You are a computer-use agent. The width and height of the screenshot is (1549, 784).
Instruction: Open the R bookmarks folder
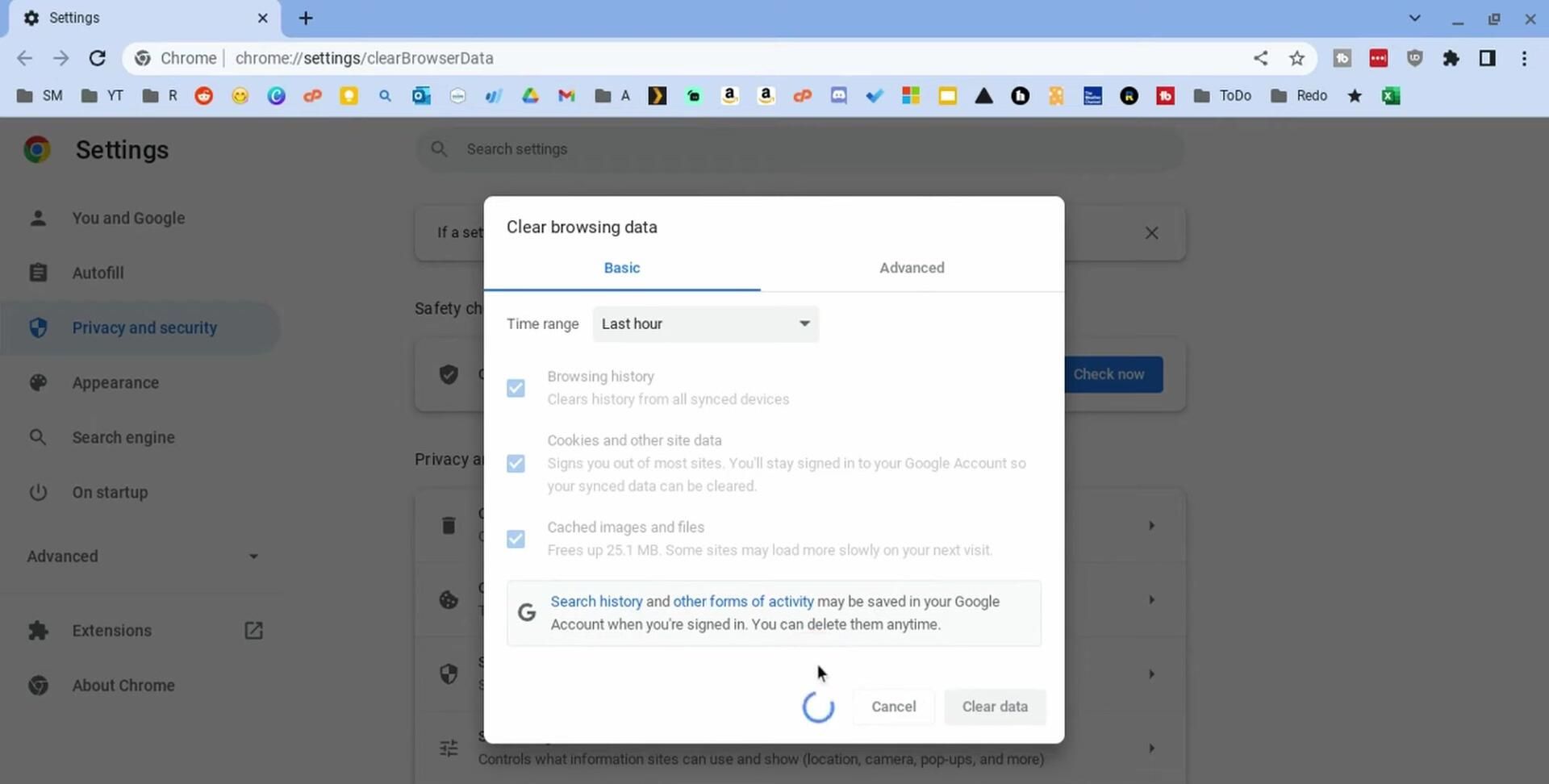click(160, 96)
